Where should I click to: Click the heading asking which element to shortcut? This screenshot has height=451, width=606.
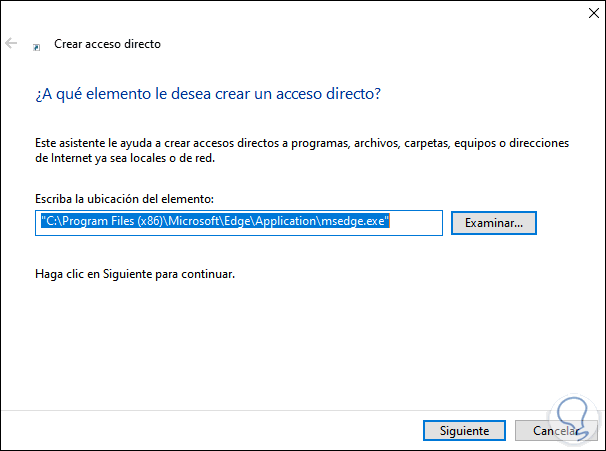coord(208,94)
